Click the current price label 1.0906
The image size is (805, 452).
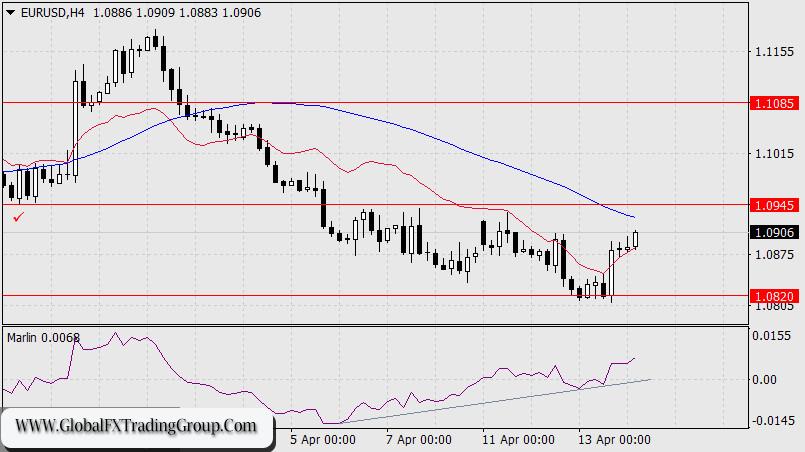point(774,233)
